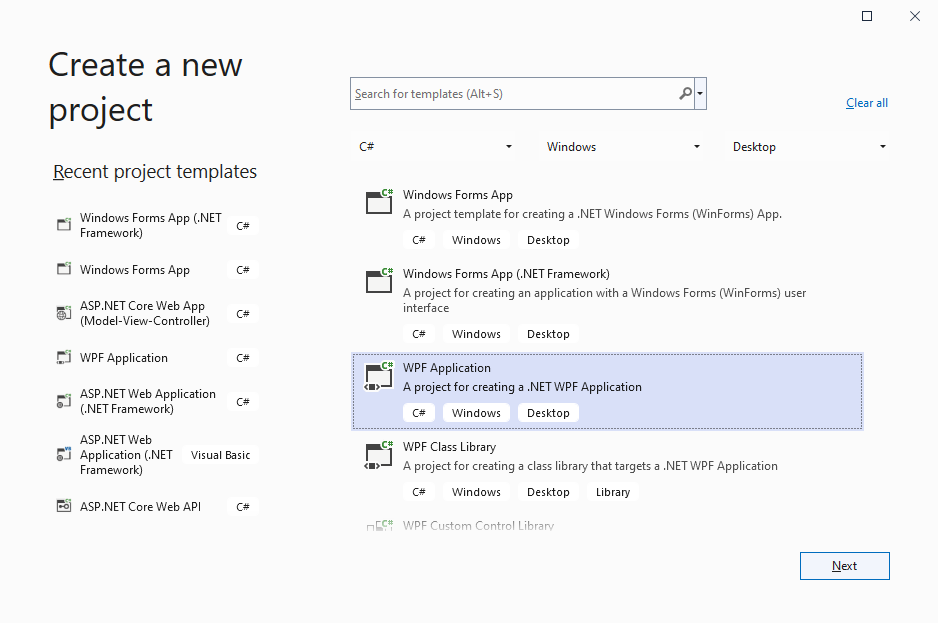The height and width of the screenshot is (623, 938).
Task: Click the WPF Class Library template icon
Action: coord(379,455)
